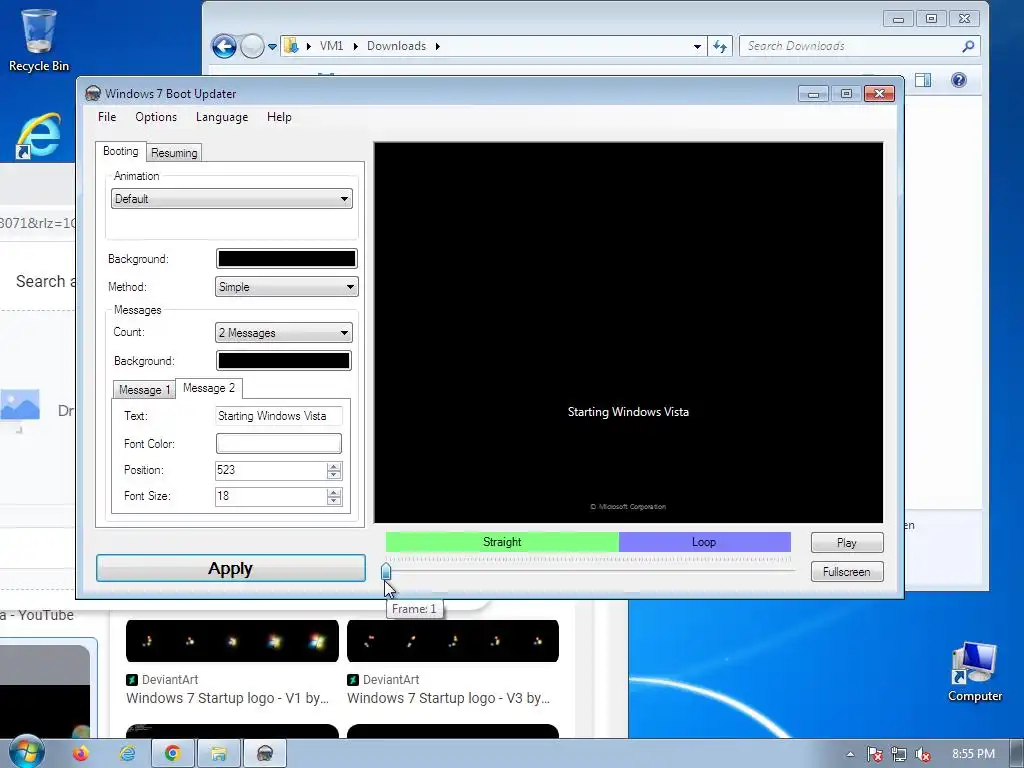Refresh the Downloads folder in Explorer
Image resolution: width=1024 pixels, height=768 pixels.
point(720,46)
